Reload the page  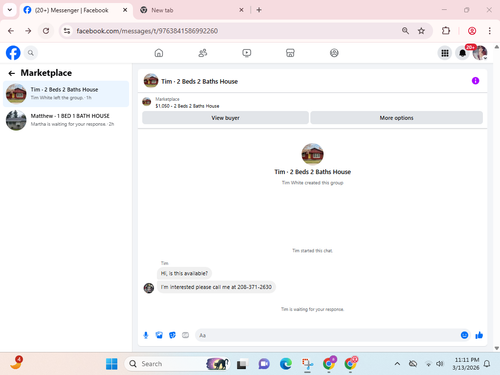[46, 31]
